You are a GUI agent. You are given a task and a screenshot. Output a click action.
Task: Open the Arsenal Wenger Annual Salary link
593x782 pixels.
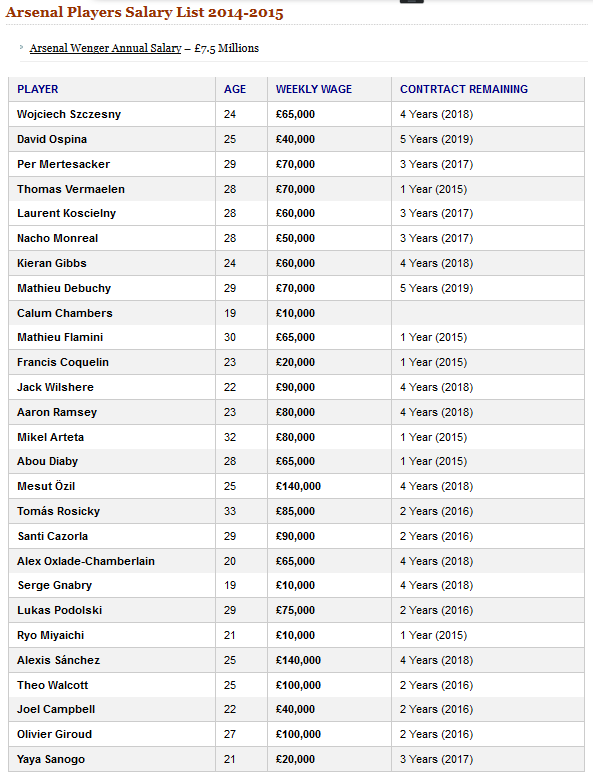(x=105, y=48)
